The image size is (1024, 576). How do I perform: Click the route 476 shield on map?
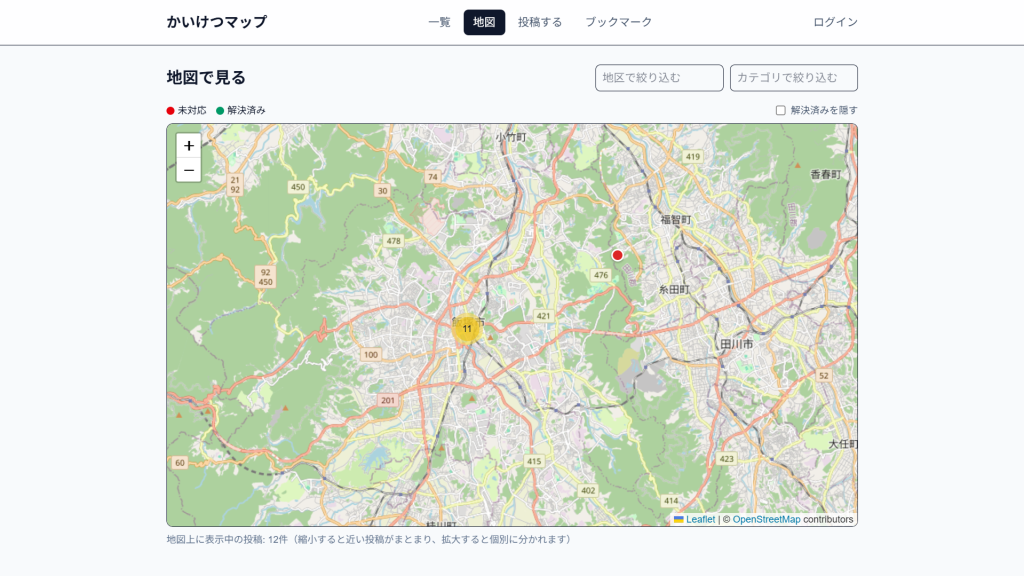[x=601, y=275]
